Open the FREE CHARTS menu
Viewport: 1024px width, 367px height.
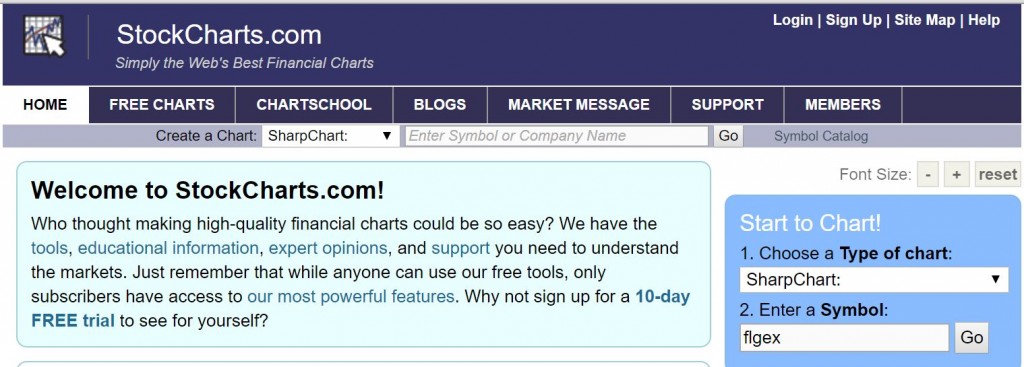162,104
